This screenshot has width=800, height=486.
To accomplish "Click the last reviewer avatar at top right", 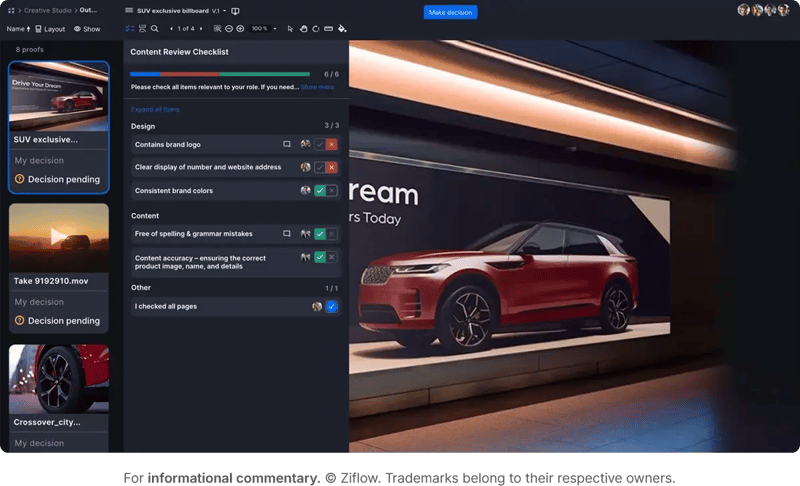I will tap(783, 10).
